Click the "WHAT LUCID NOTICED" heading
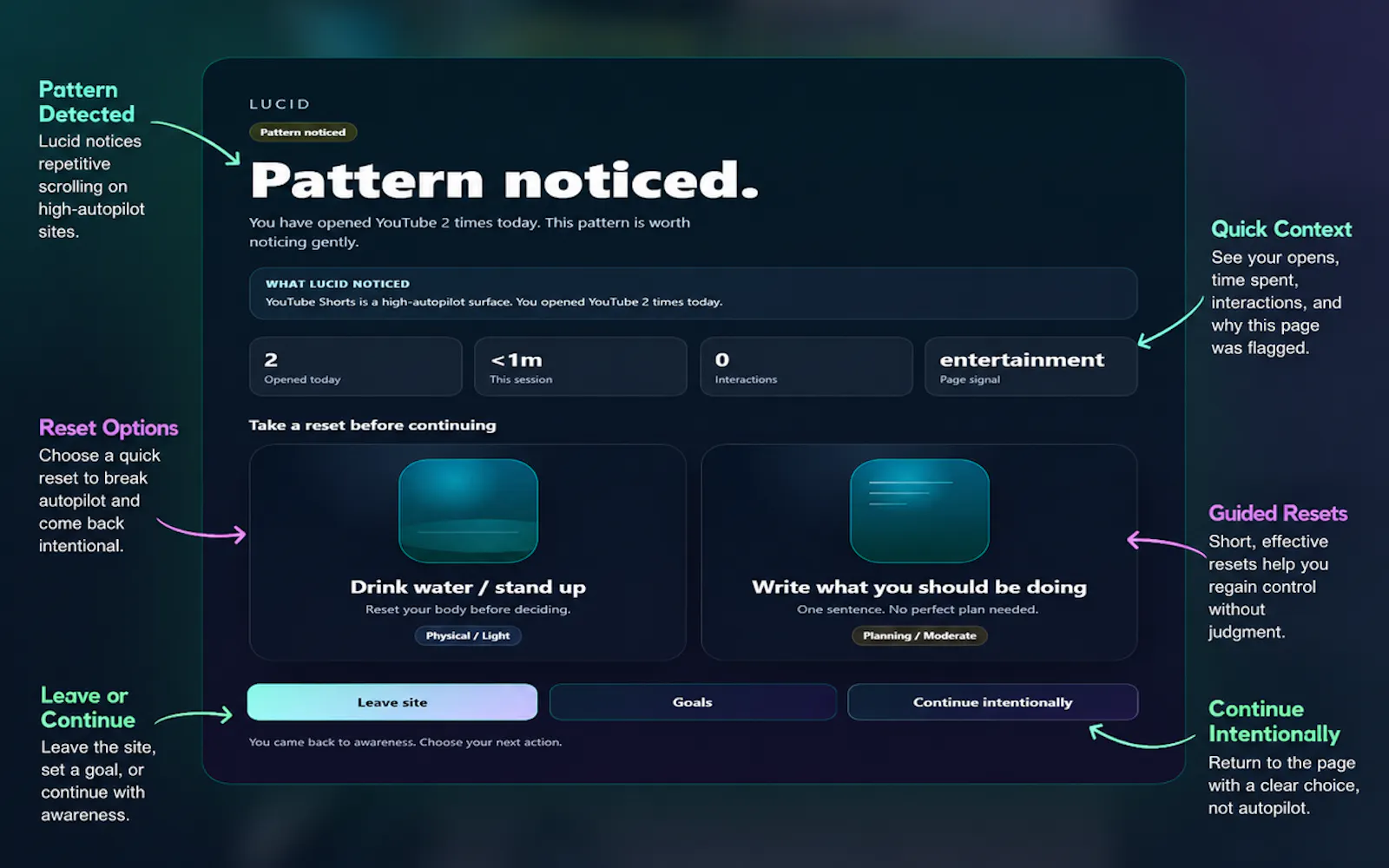The height and width of the screenshot is (868, 1389). tap(338, 284)
